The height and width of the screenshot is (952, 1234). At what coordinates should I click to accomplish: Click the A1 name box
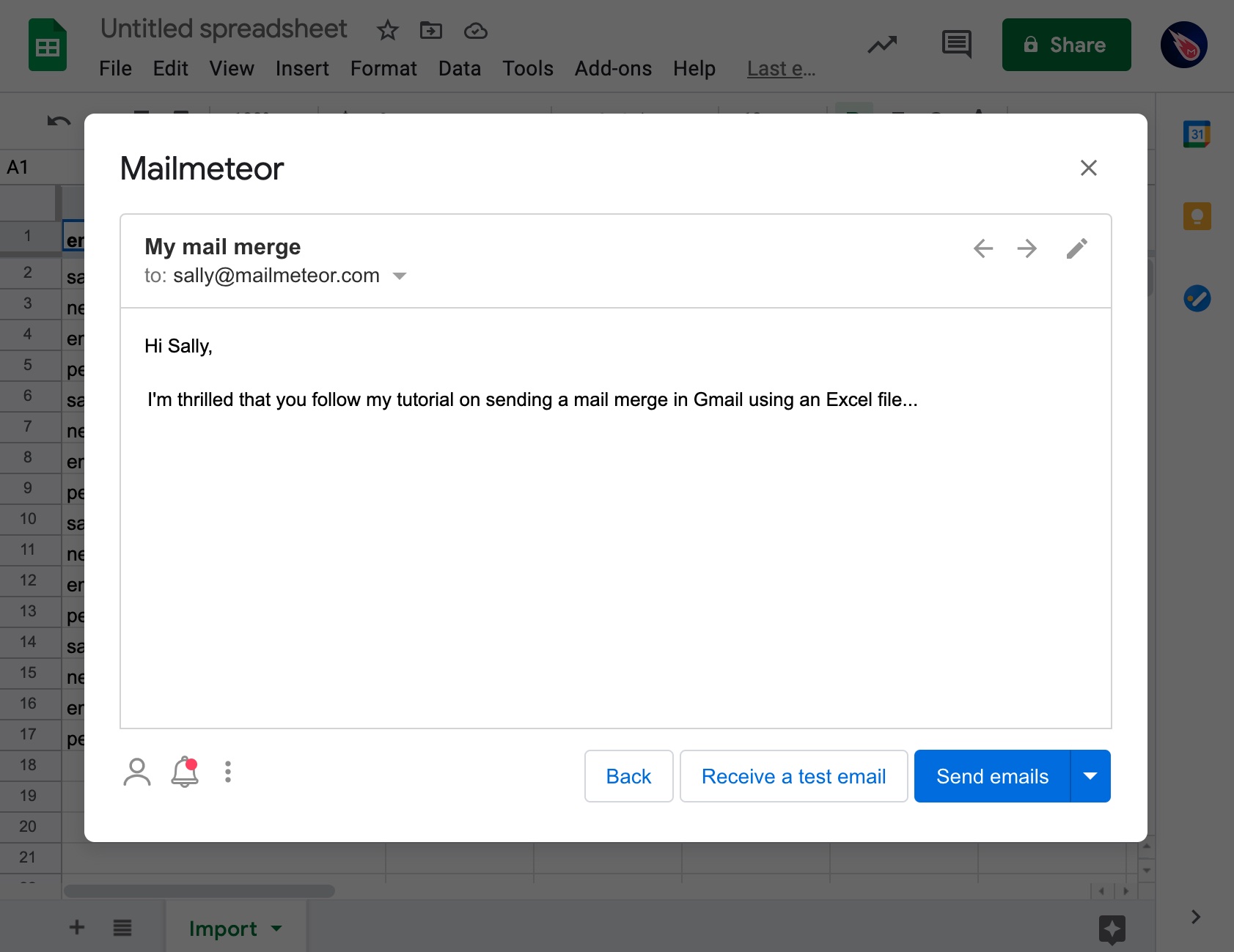click(x=43, y=167)
